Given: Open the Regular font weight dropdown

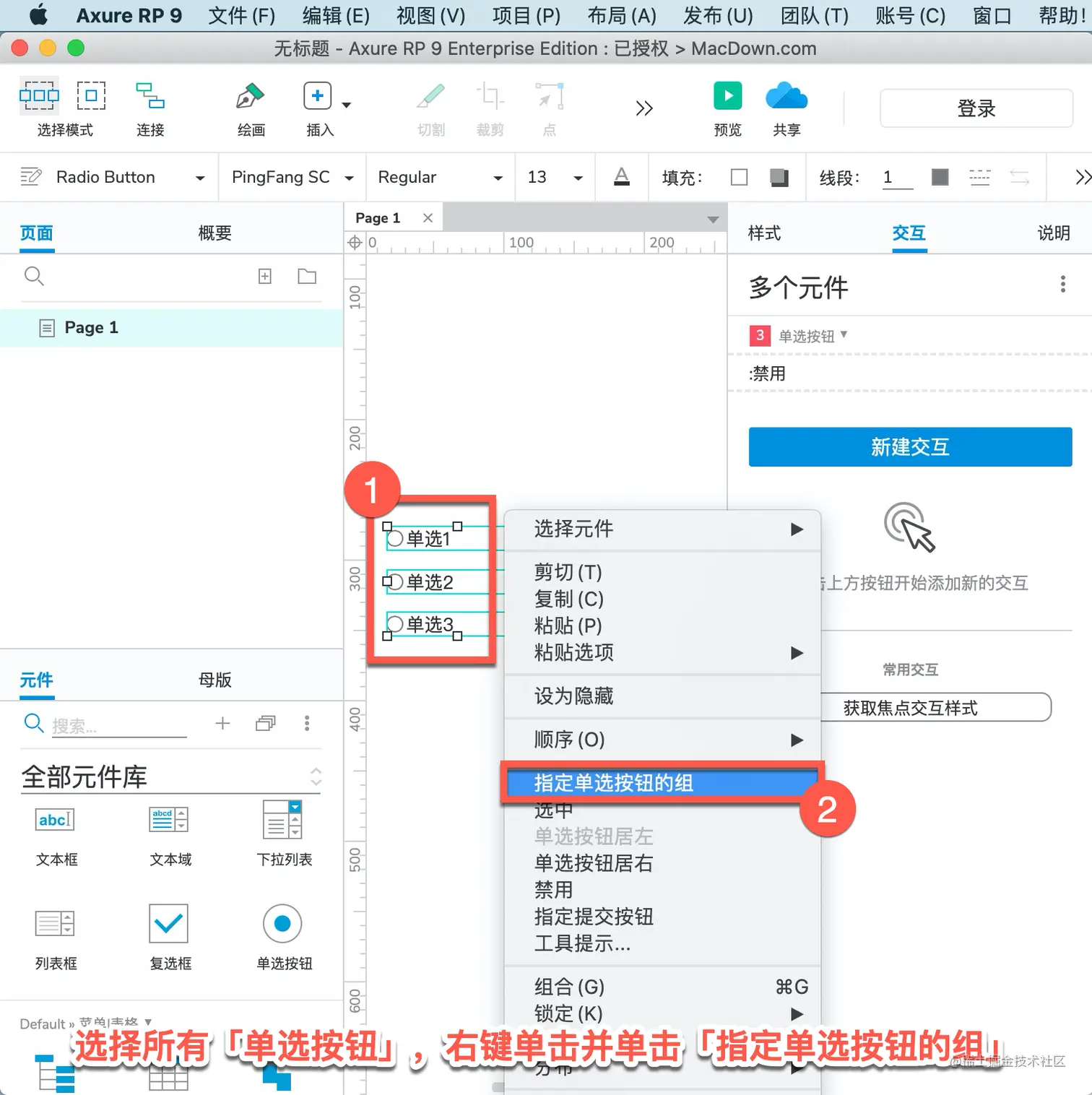Looking at the screenshot, I should pos(498,178).
